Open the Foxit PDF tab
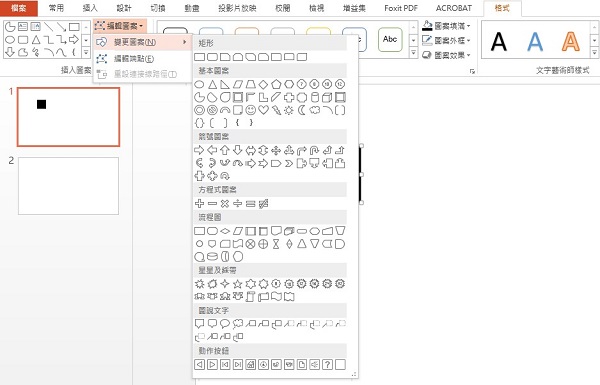 pos(401,8)
